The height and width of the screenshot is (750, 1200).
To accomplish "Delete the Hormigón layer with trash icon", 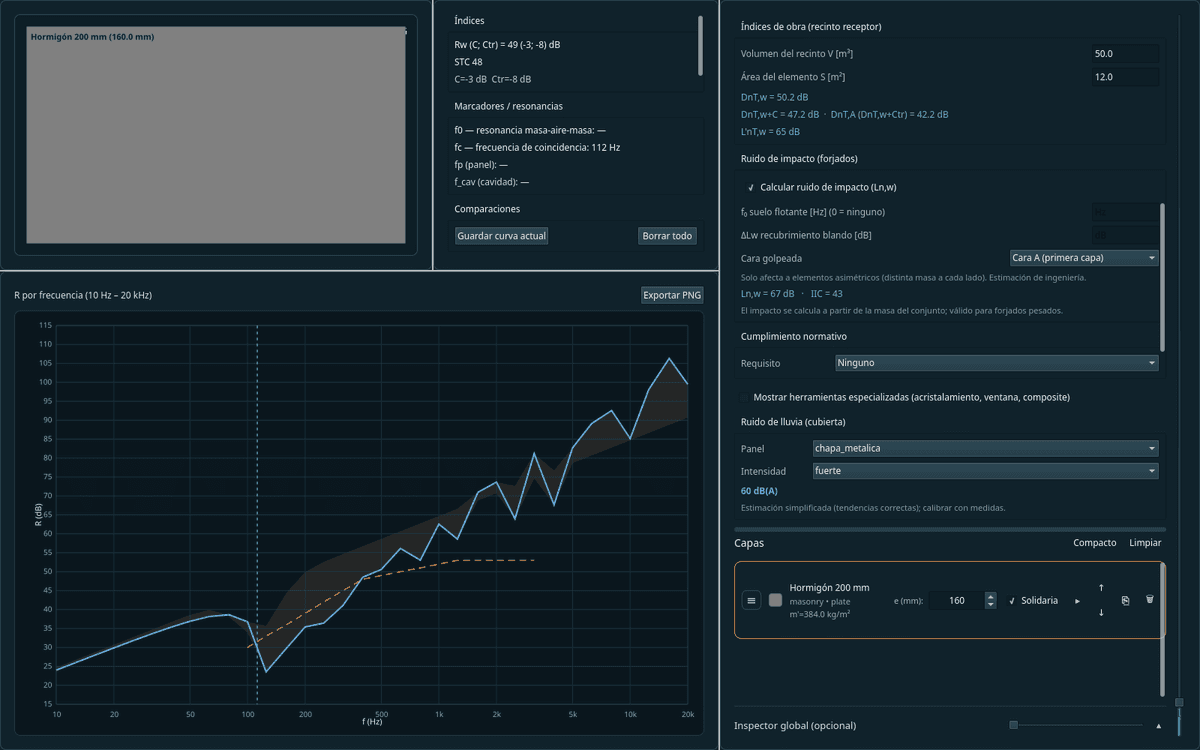I will (1149, 600).
